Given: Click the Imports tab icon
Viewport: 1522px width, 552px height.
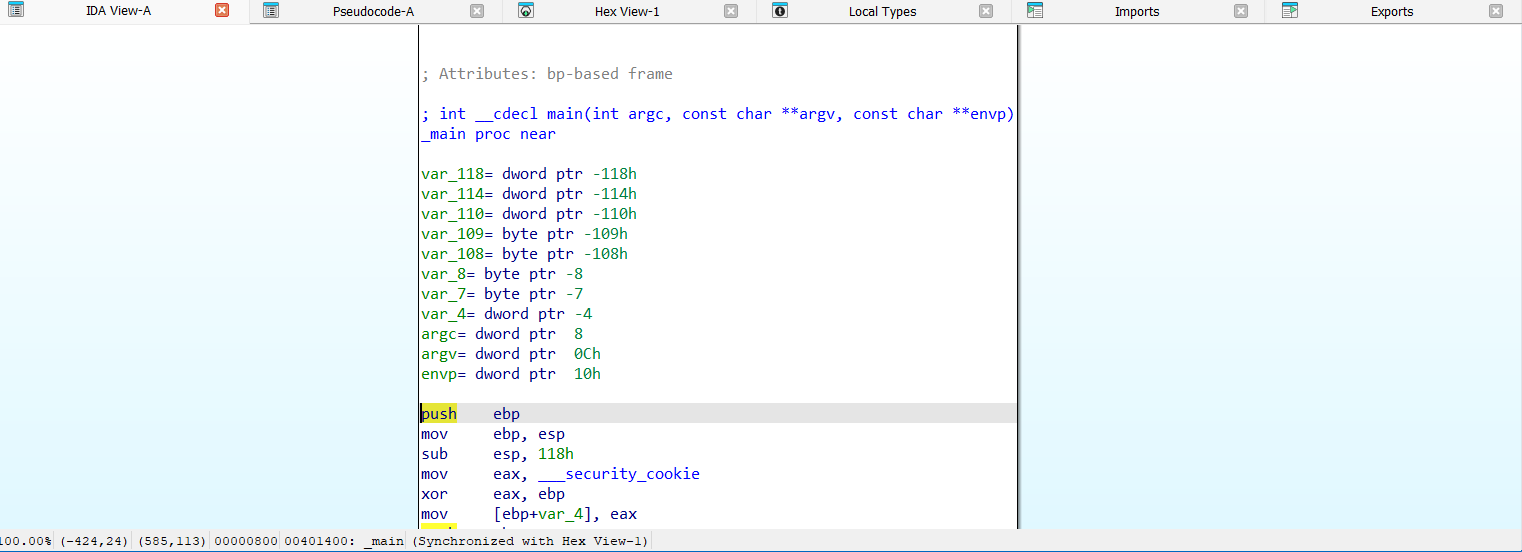Looking at the screenshot, I should pos(1035,11).
